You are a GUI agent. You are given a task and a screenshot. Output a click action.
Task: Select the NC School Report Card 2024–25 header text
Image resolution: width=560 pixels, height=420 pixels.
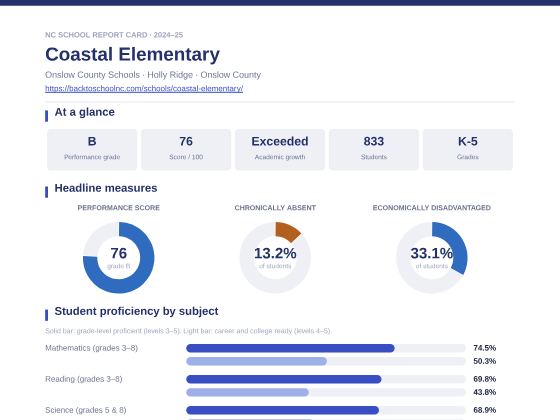(114, 35)
